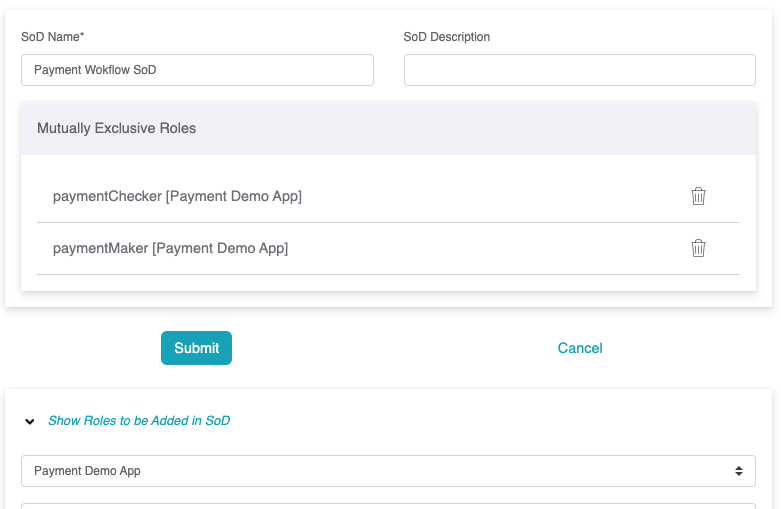Click the Mutually Exclusive Roles header
781x509 pixels.
click(388, 128)
